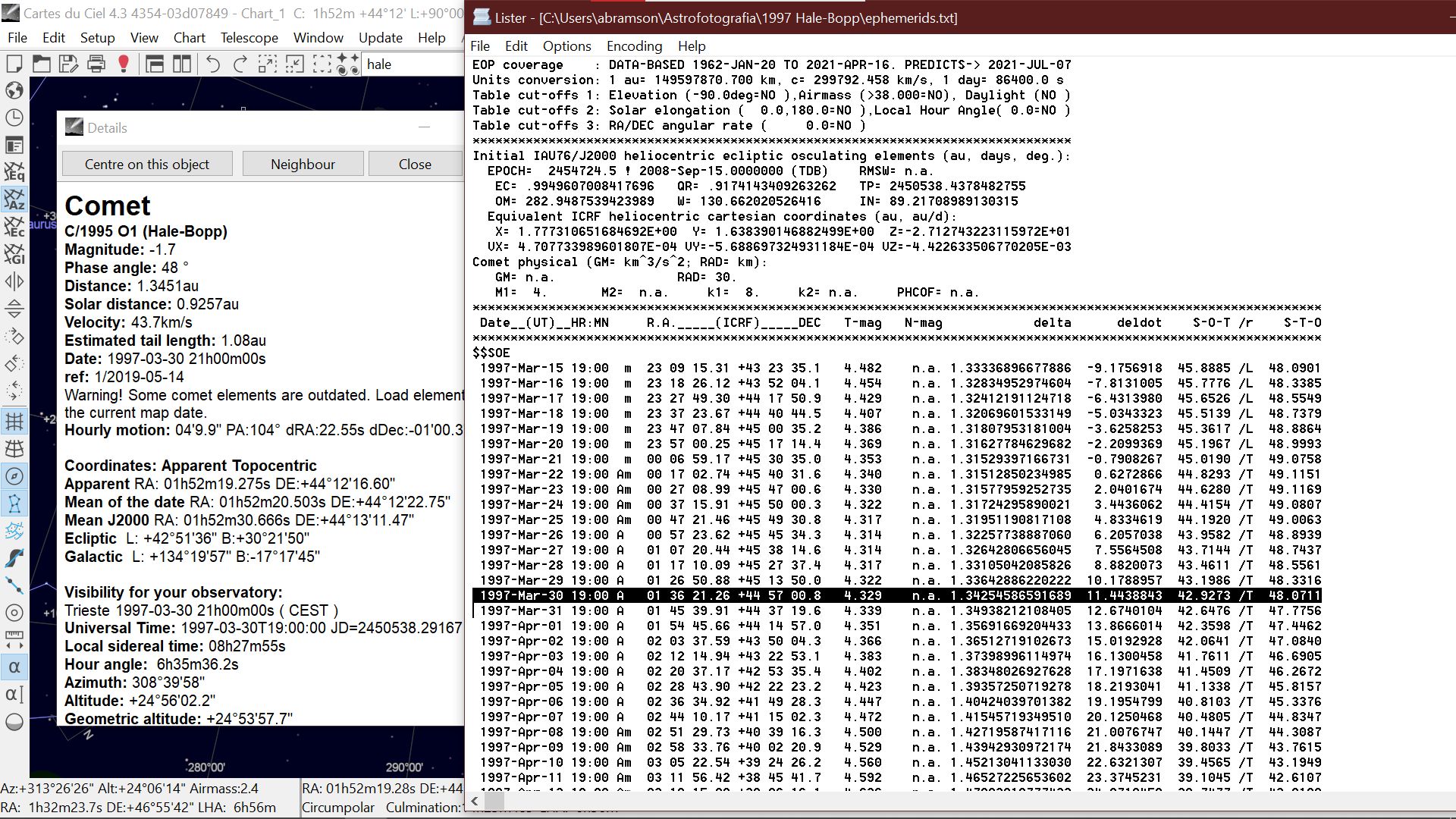Open the Update menu
The width and height of the screenshot is (1456, 819).
(381, 37)
